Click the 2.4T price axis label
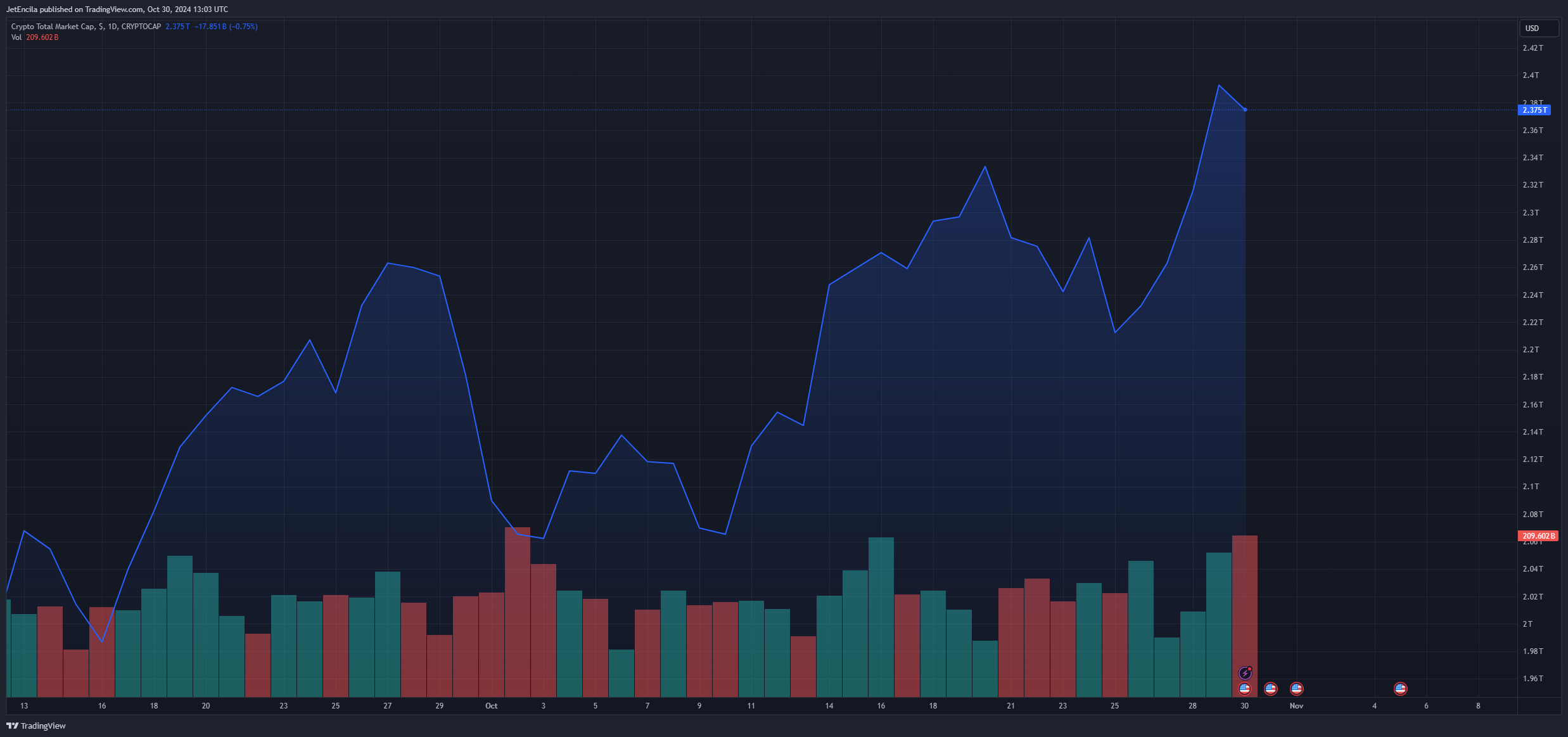This screenshot has width=1568, height=737. [x=1531, y=75]
